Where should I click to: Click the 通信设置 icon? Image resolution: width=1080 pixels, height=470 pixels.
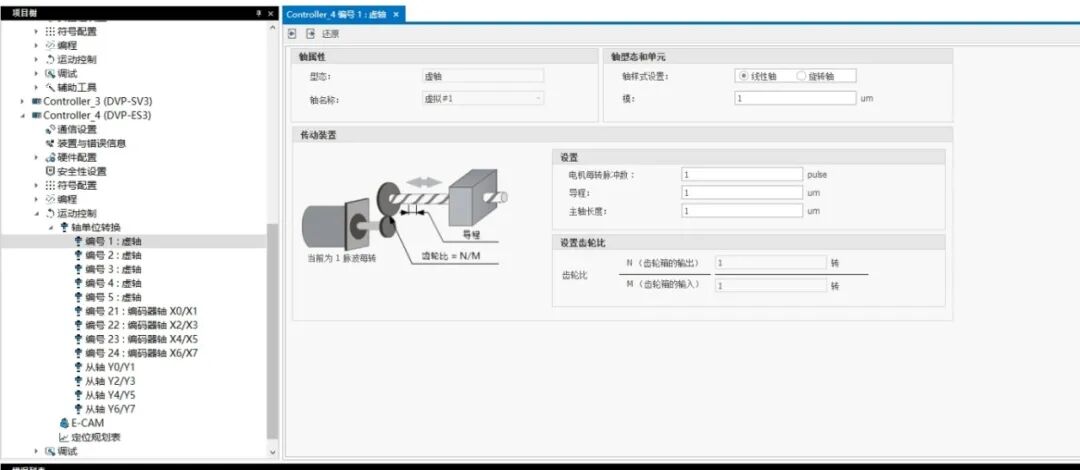[50, 130]
